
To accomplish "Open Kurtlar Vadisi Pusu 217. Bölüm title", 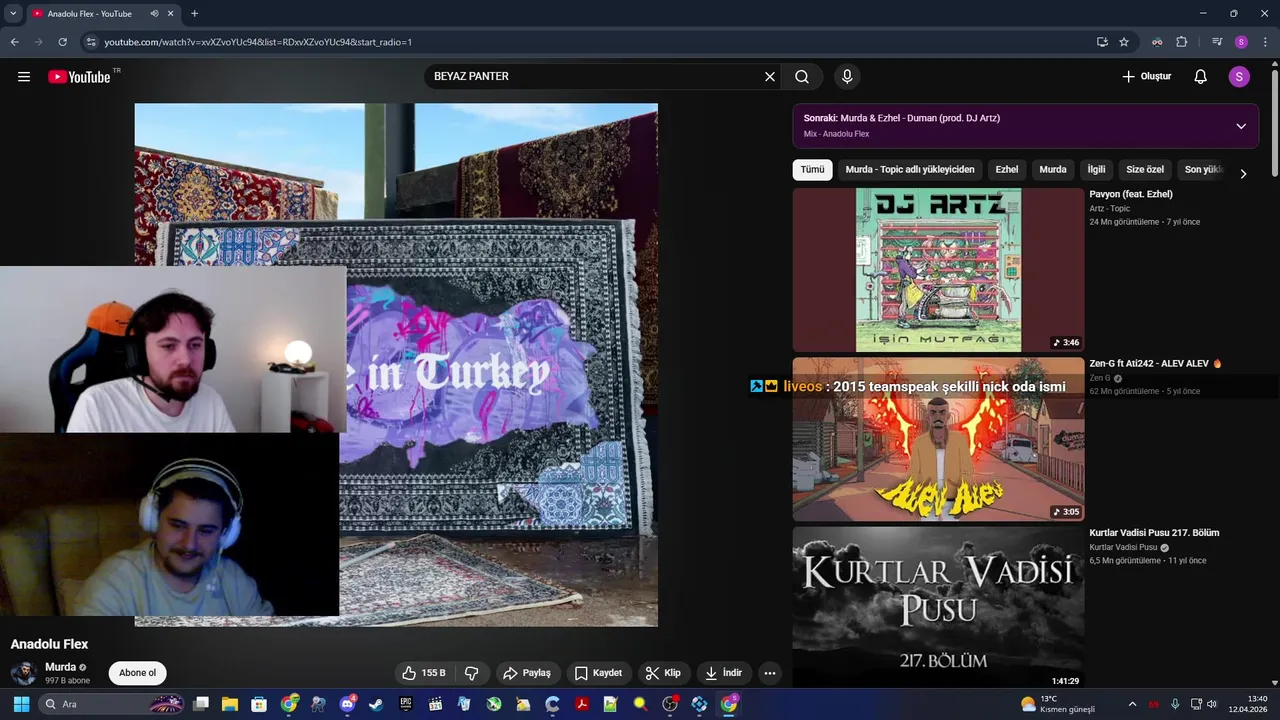I will (1154, 533).
